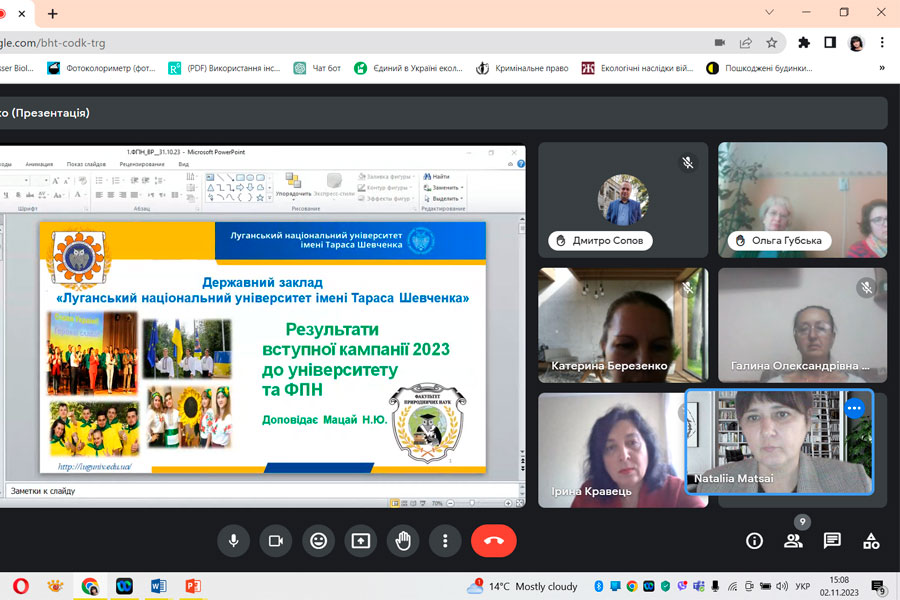Image resolution: width=900 pixels, height=600 pixels.
Task: Expand the hidden bookmarks overflow chevron
Action: 882,68
